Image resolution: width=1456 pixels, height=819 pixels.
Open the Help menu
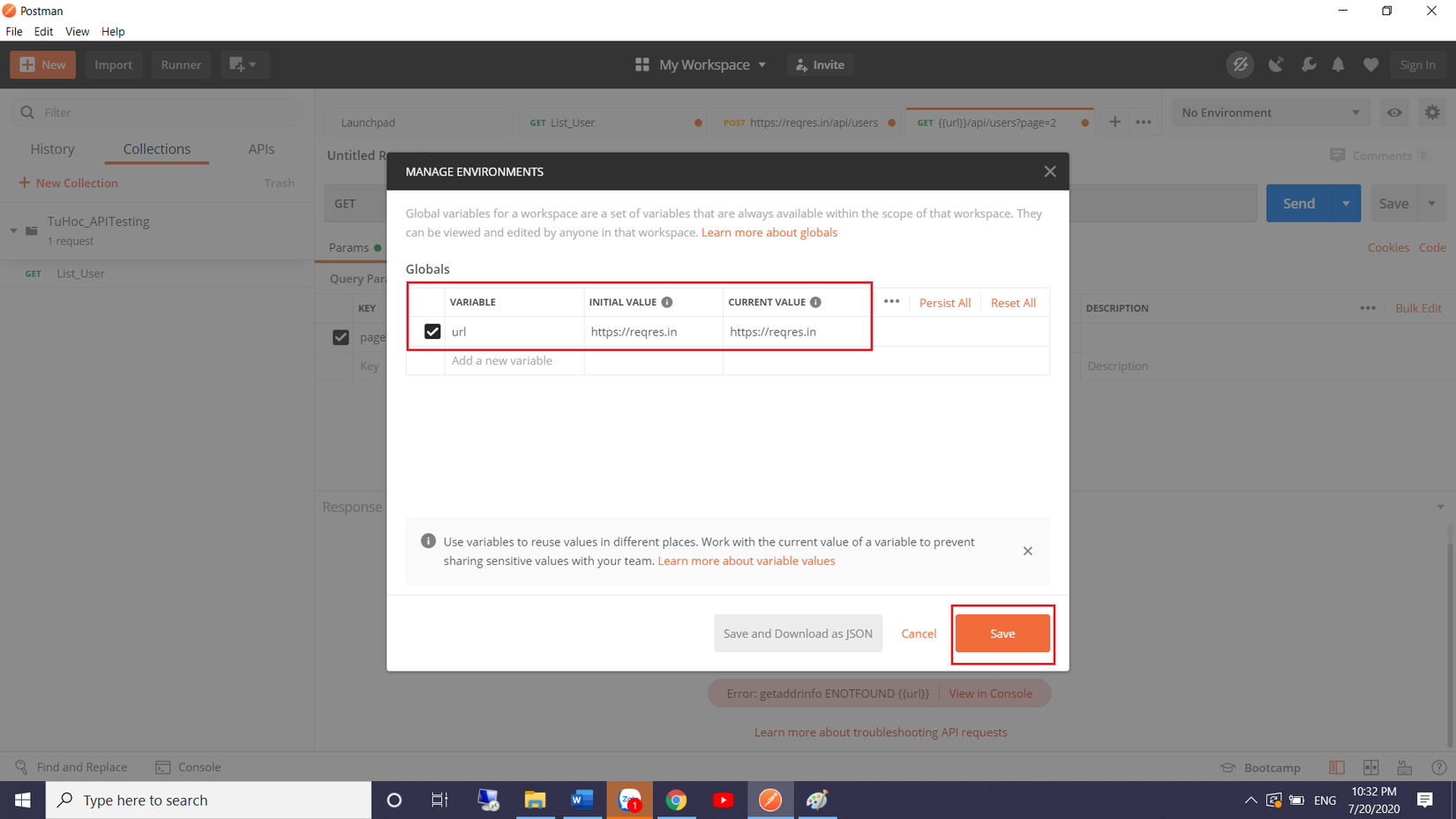pos(113,31)
